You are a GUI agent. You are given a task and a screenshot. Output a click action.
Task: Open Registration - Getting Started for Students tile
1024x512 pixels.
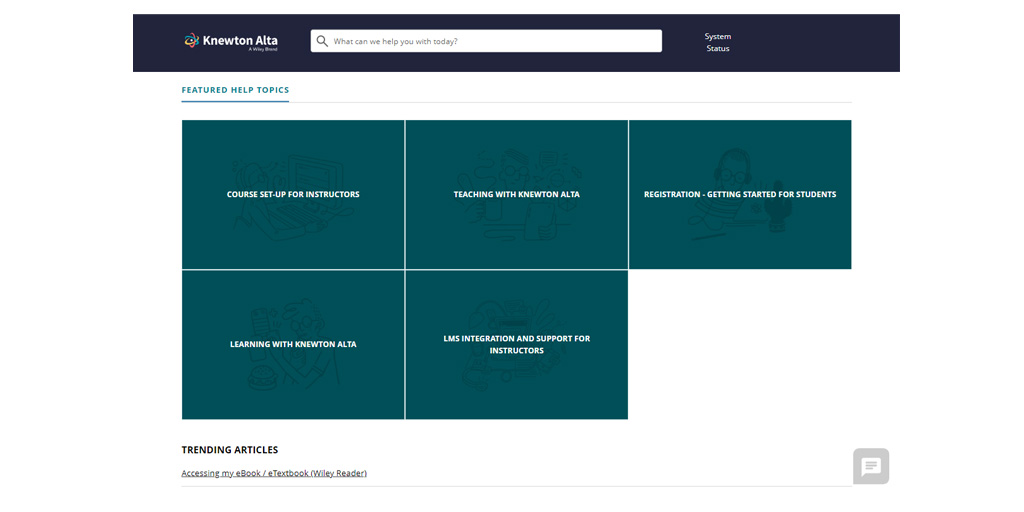tap(740, 195)
